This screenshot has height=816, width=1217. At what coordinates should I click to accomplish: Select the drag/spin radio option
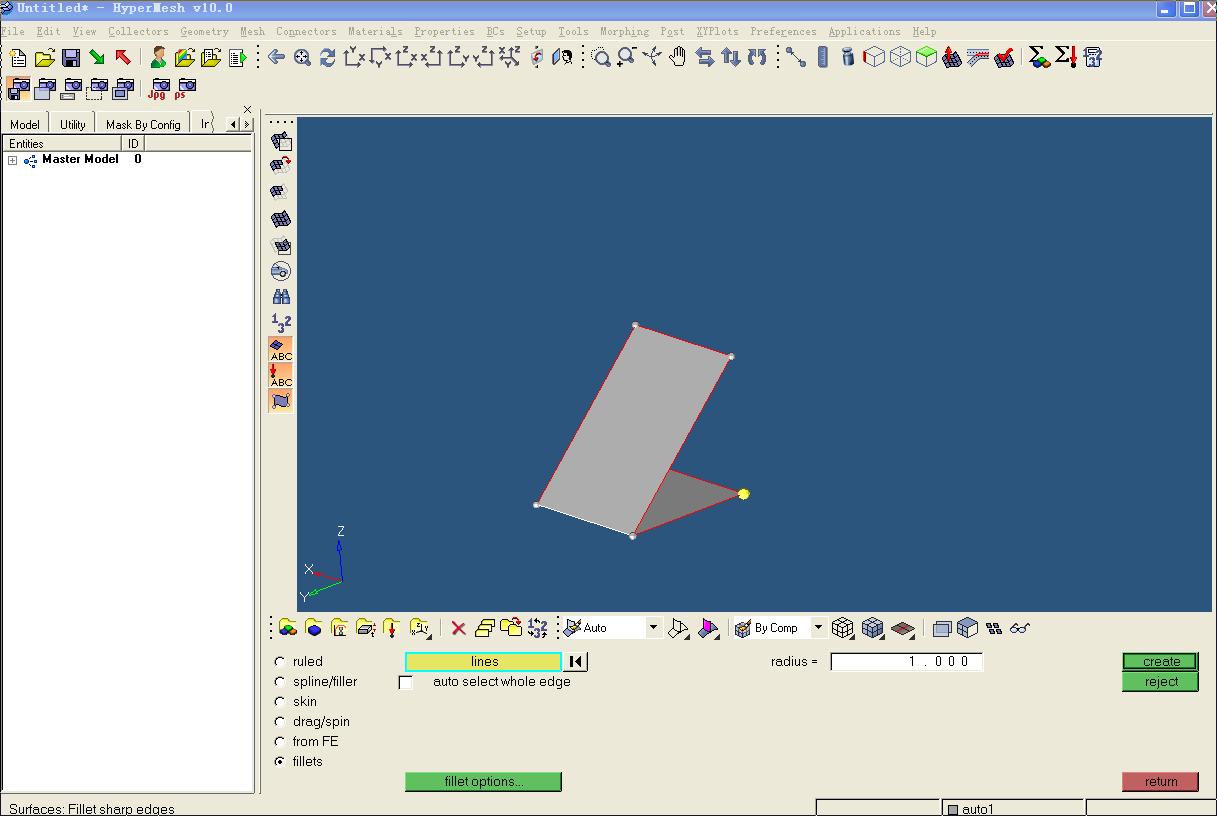pos(280,722)
